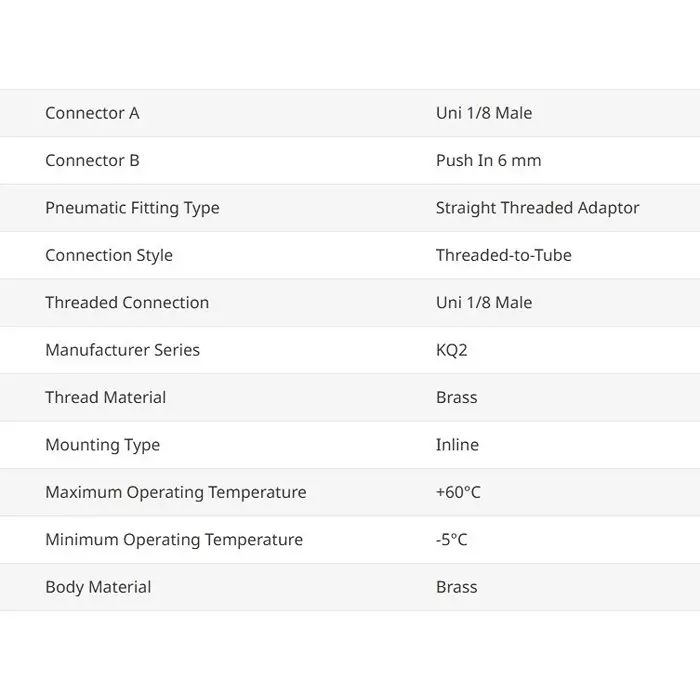Click "Maximum Operating Temperature" label
700x700 pixels.
pos(176,492)
